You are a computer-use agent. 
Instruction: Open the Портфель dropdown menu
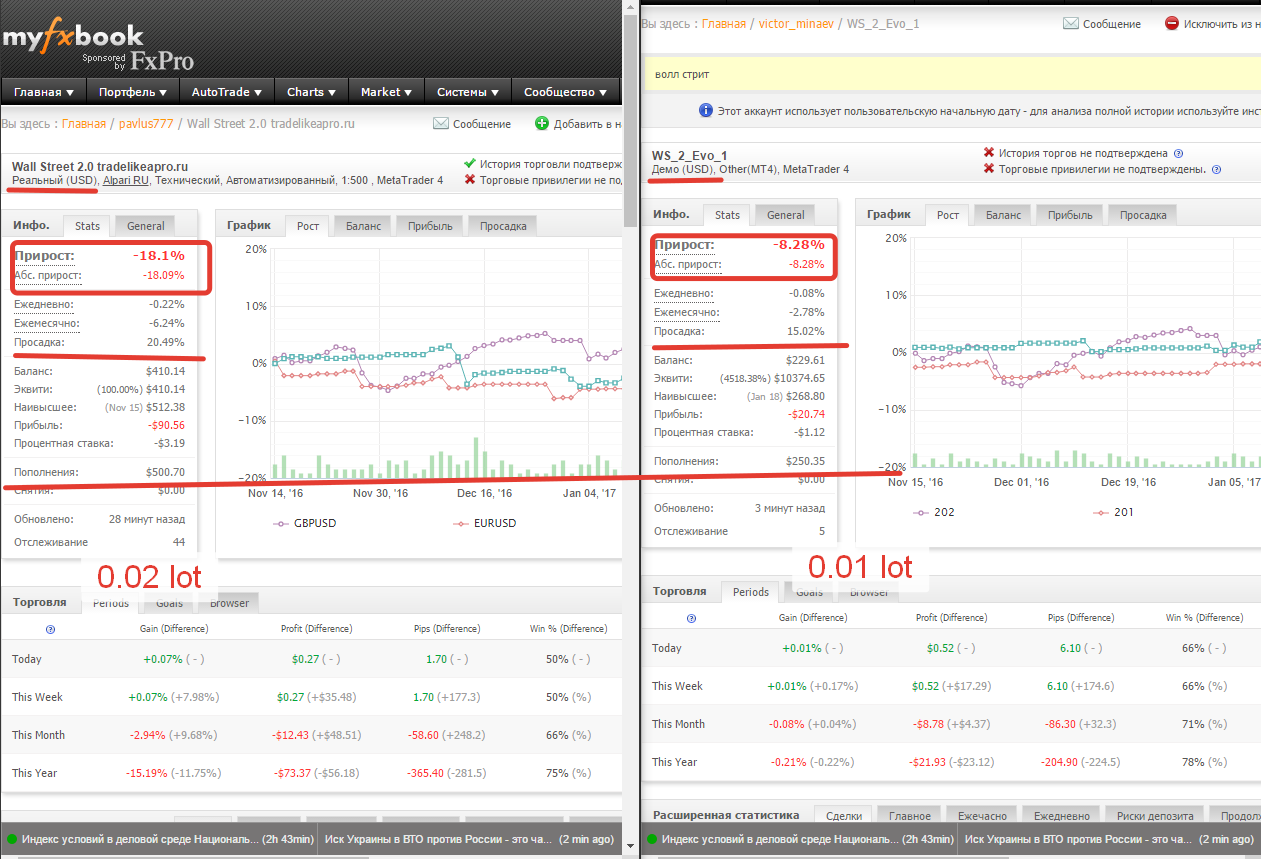pos(132,92)
